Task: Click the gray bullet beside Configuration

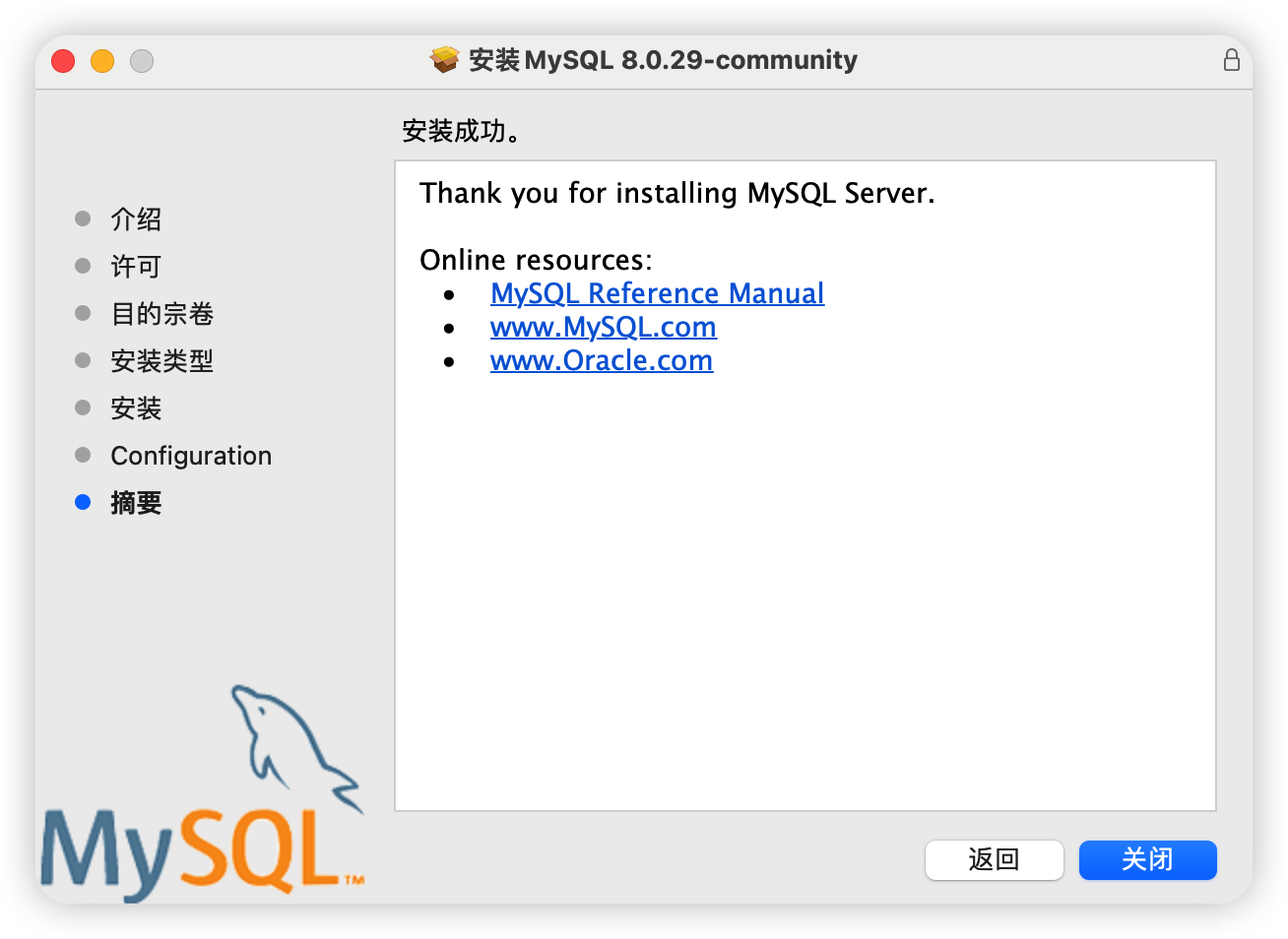Action: (83, 455)
